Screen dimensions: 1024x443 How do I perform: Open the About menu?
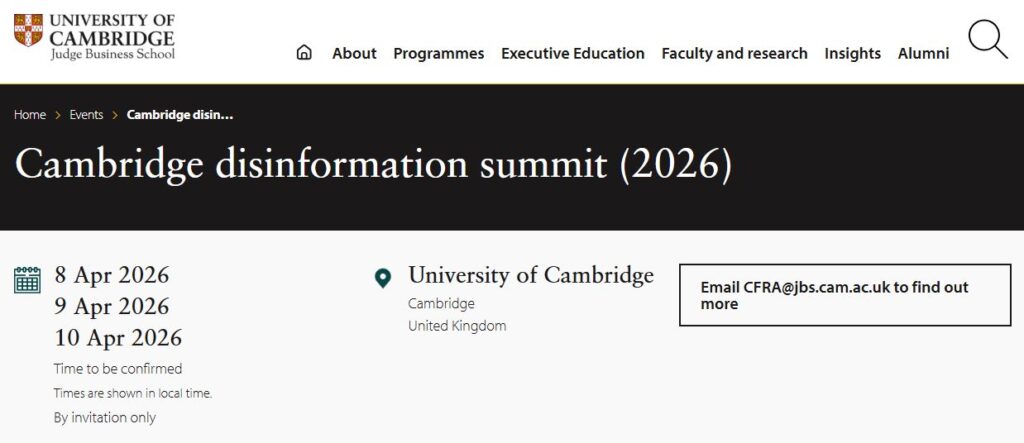354,54
